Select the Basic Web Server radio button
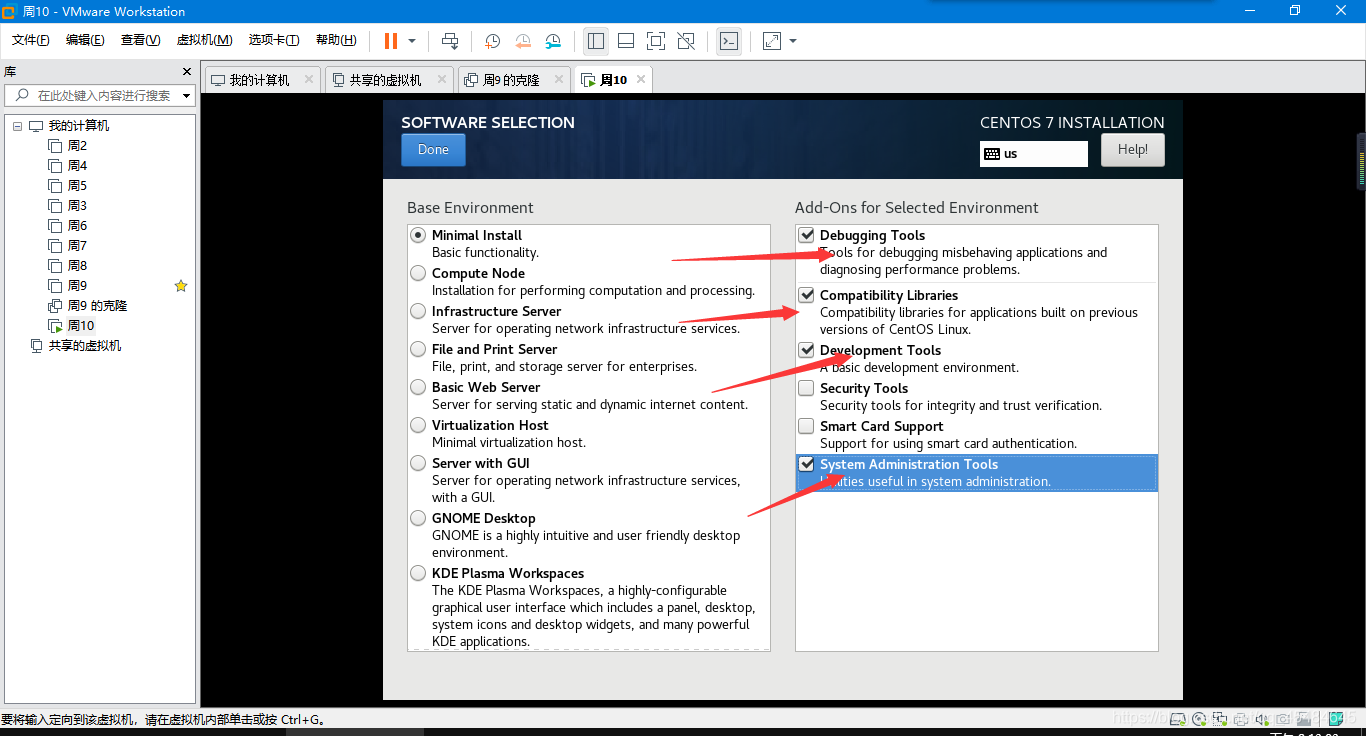Screen dimensions: 1366x736 coord(418,387)
